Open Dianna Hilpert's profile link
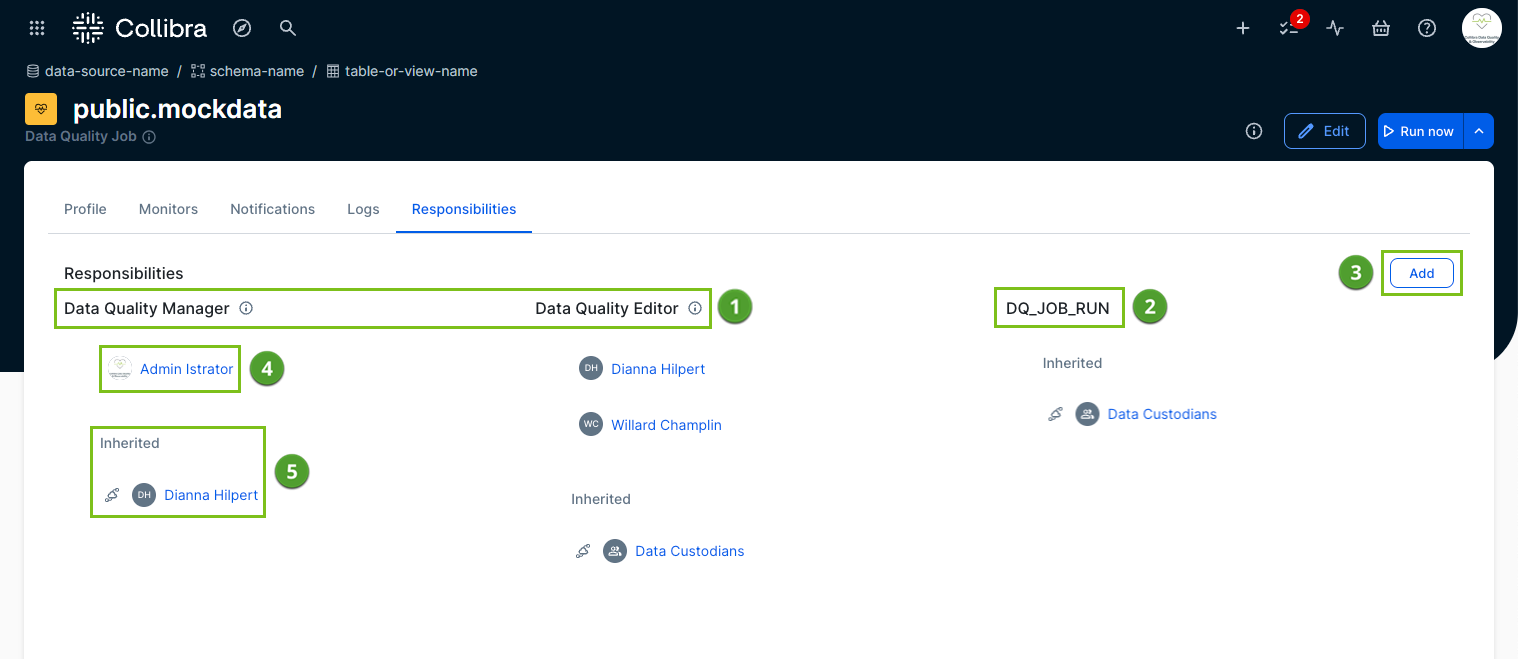 (x=657, y=368)
